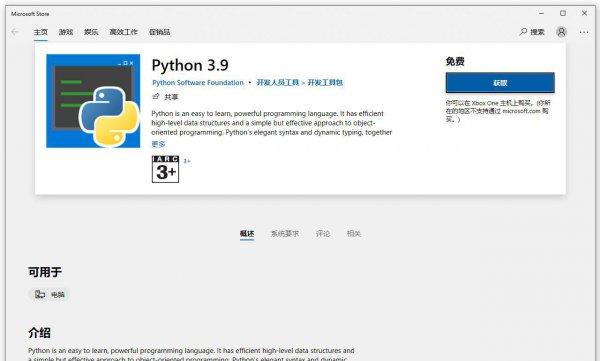This screenshot has width=600, height=361.
Task: Click the Python 3.9 title text
Action: click(x=190, y=65)
